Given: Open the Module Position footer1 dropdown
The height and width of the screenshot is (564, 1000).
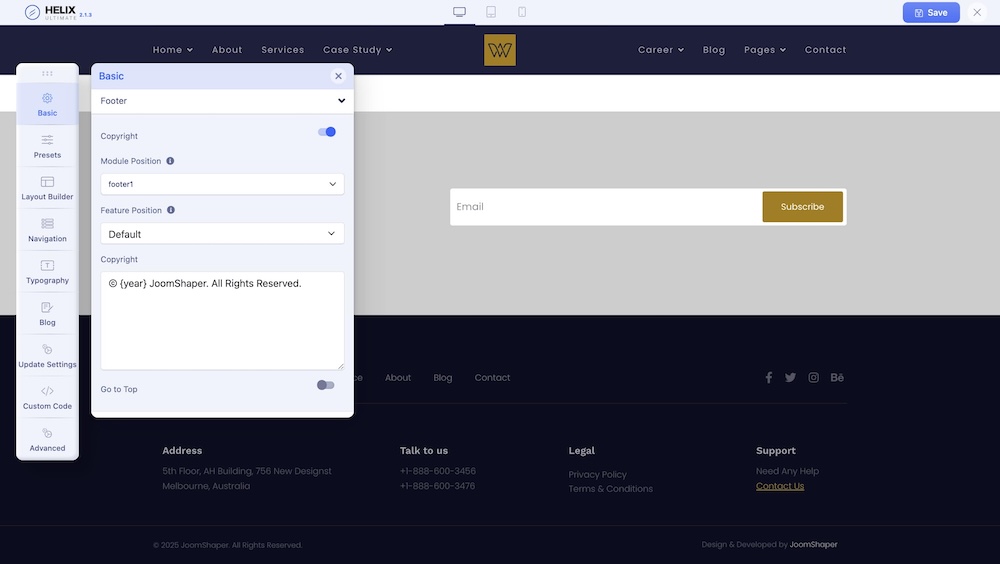Looking at the screenshot, I should click(222, 184).
